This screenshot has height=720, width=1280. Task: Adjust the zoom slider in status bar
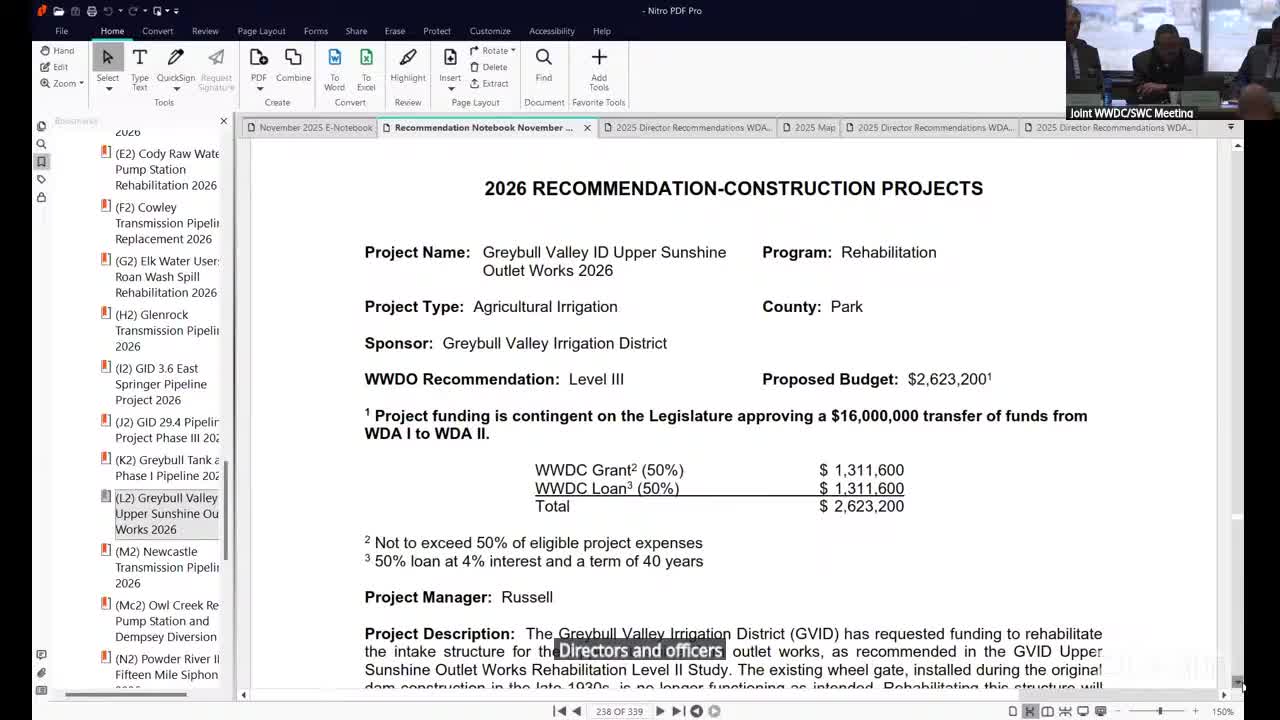coord(1160,711)
